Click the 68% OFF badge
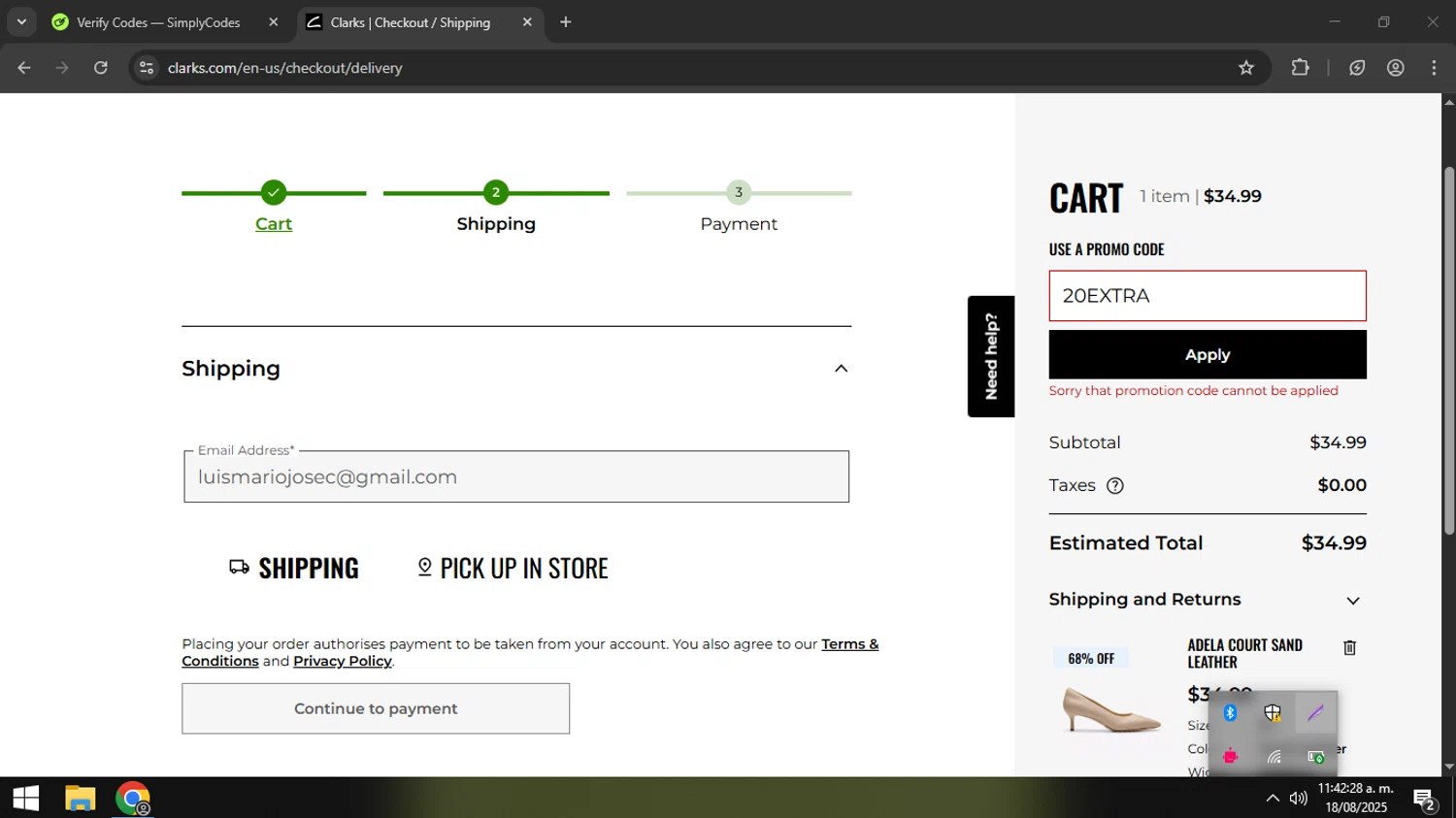Image resolution: width=1456 pixels, height=818 pixels. (x=1091, y=659)
